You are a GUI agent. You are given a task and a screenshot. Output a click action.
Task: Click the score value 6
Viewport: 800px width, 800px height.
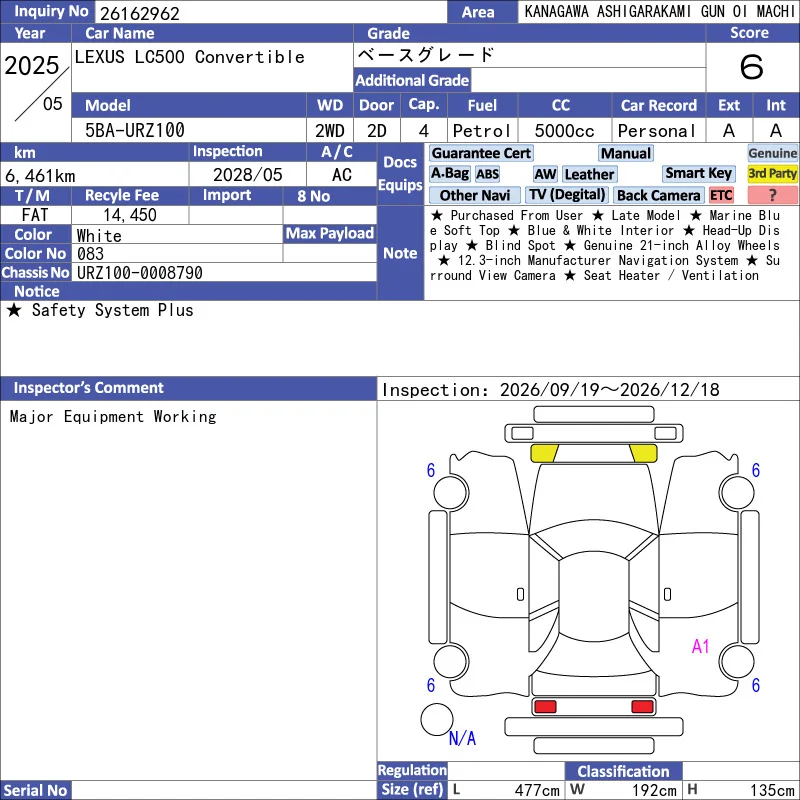pyautogui.click(x=752, y=67)
